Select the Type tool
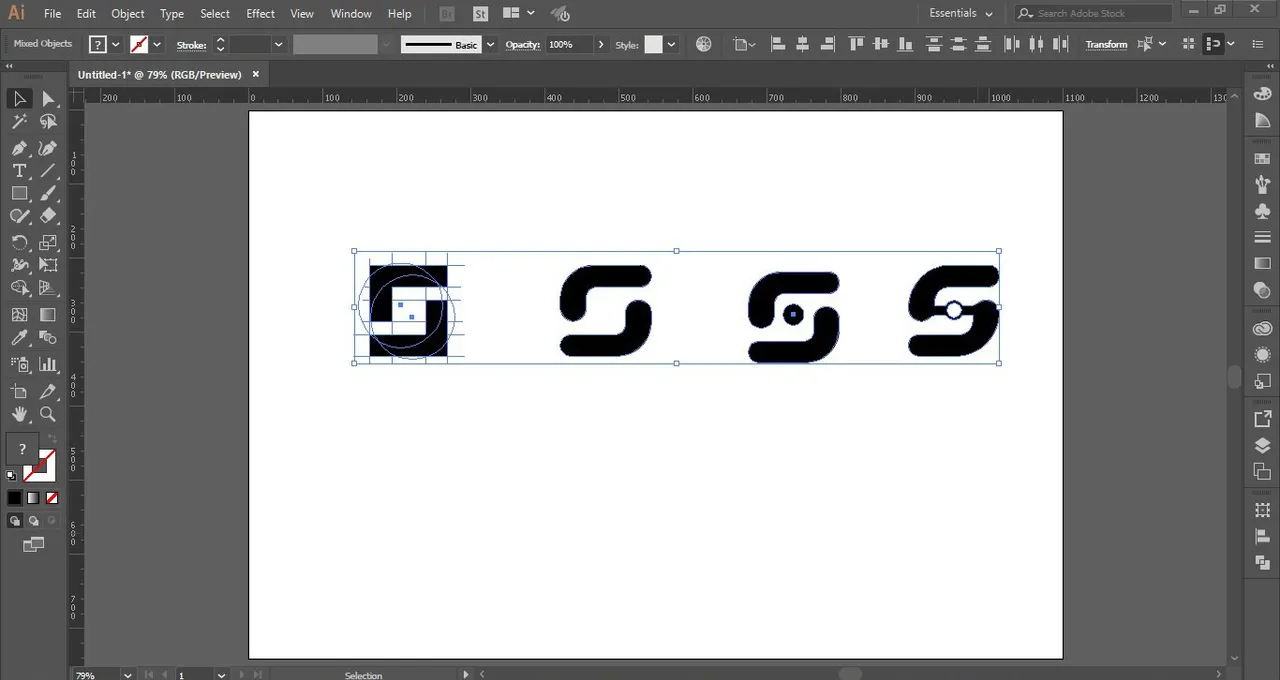Viewport: 1280px width, 680px height. pyautogui.click(x=19, y=171)
